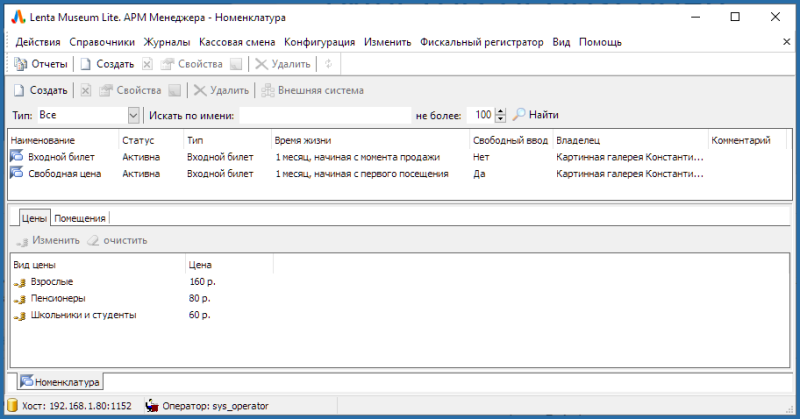The width and height of the screenshot is (800, 419).
Task: Decrease the 'не более' spinner value
Action: (x=501, y=119)
